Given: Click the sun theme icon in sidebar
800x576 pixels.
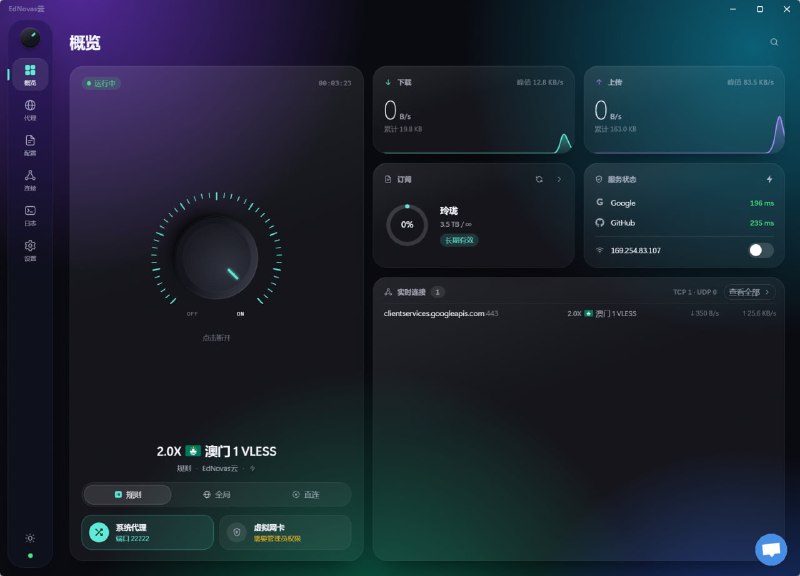Looking at the screenshot, I should click(30, 538).
